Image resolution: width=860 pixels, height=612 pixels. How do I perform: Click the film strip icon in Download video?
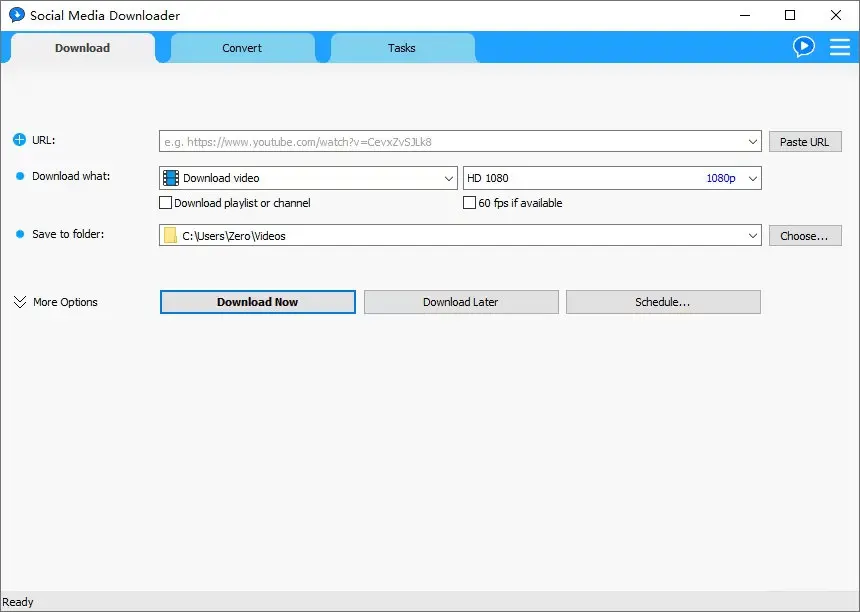(171, 178)
